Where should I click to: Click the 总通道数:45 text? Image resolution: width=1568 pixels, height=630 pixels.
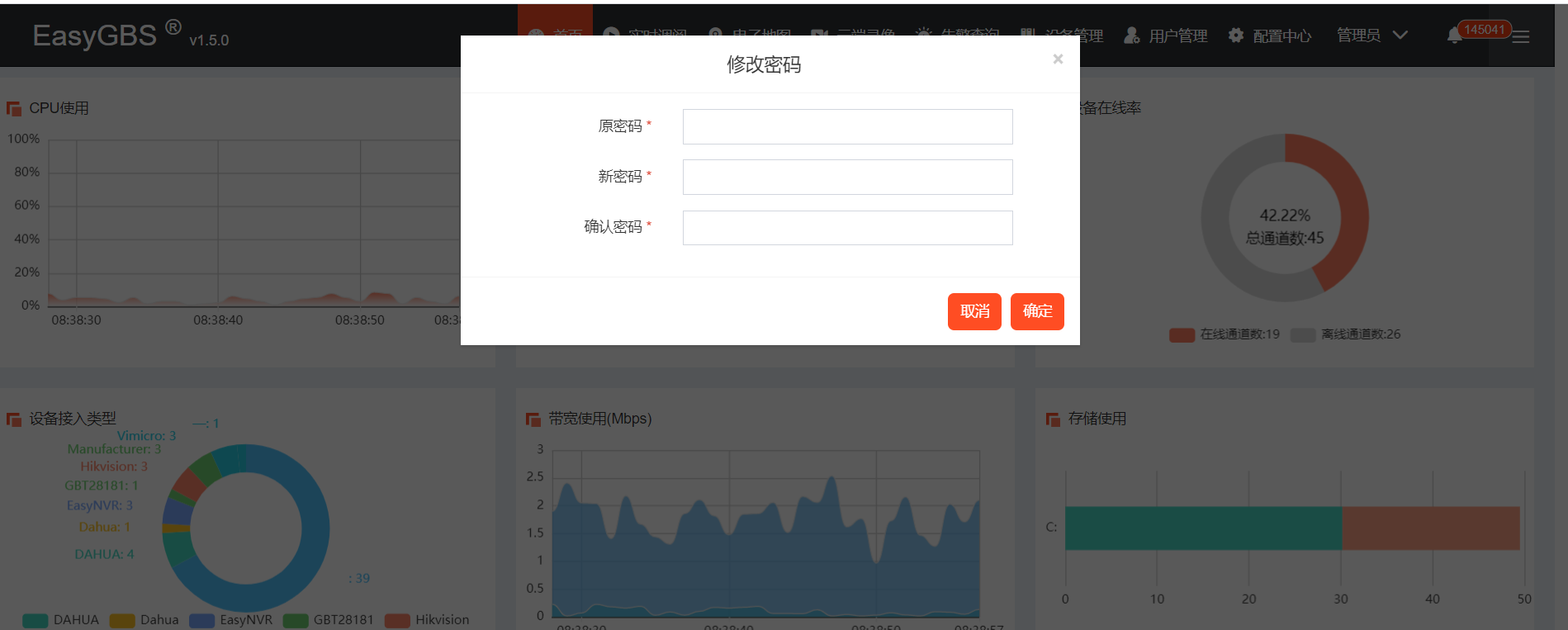pyautogui.click(x=1285, y=239)
